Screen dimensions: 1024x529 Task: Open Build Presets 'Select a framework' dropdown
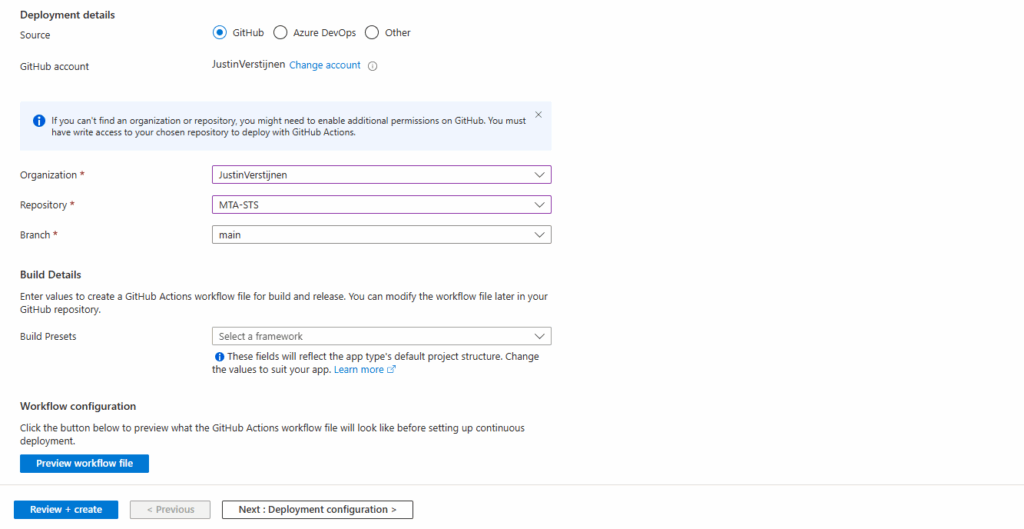click(381, 336)
